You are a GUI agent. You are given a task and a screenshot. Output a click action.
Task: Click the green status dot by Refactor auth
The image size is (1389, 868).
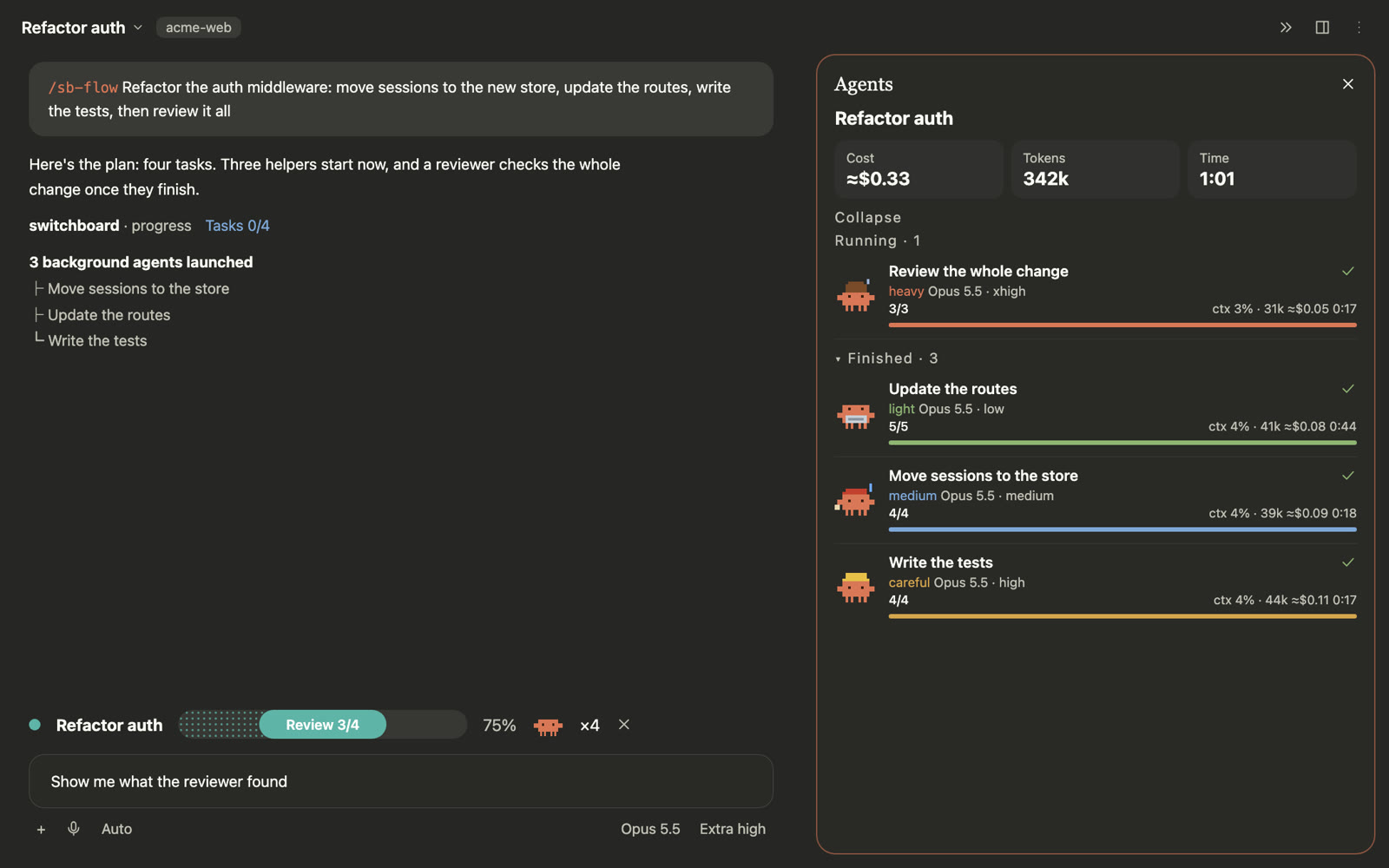point(35,725)
